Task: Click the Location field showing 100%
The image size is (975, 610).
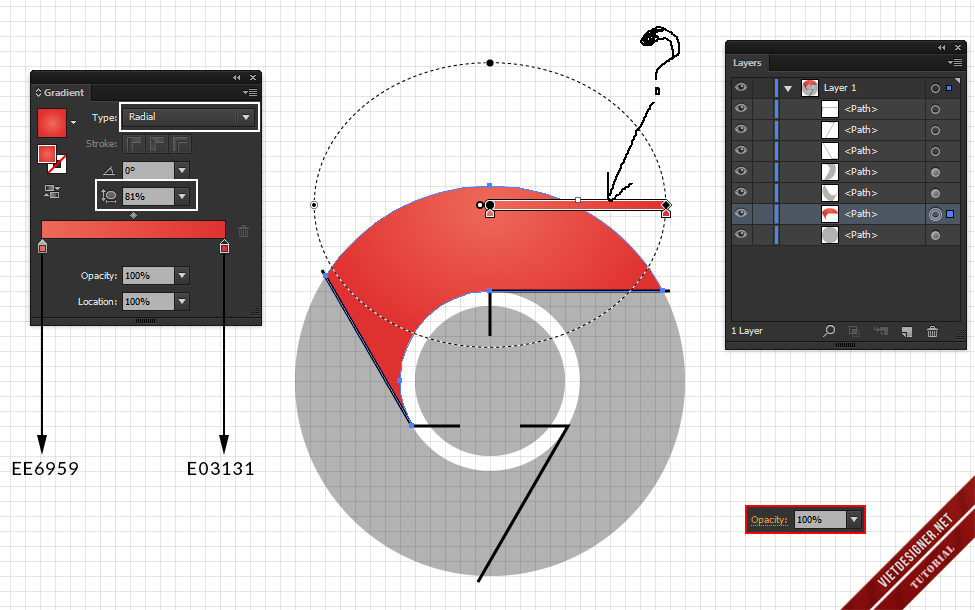Action: coord(149,302)
